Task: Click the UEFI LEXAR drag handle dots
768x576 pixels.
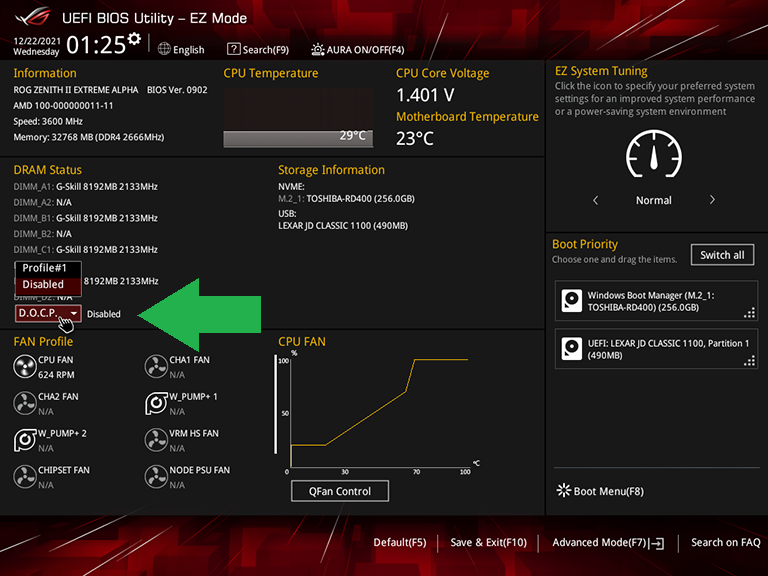Action: point(749,360)
